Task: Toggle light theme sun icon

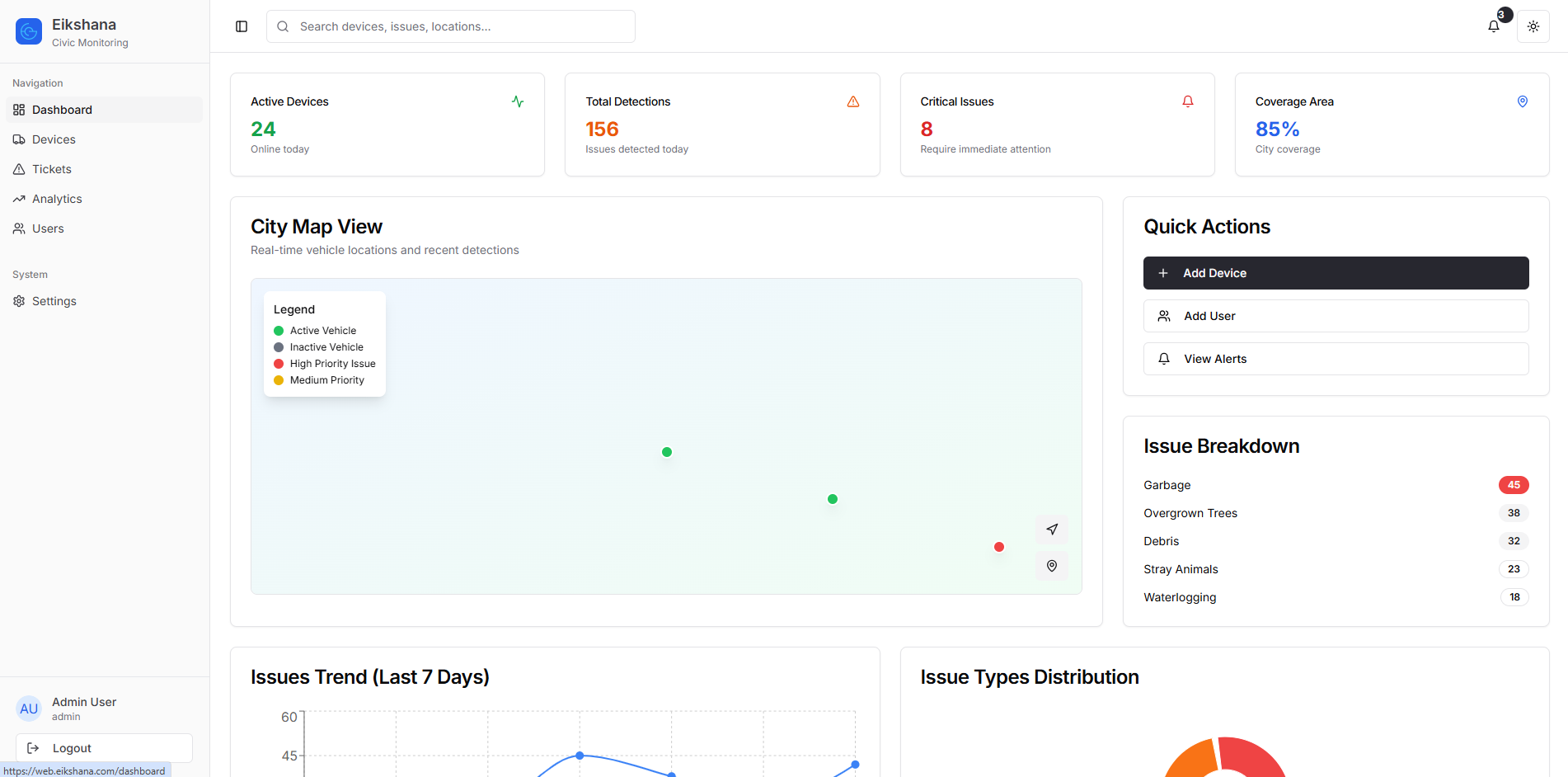Action: tap(1533, 26)
